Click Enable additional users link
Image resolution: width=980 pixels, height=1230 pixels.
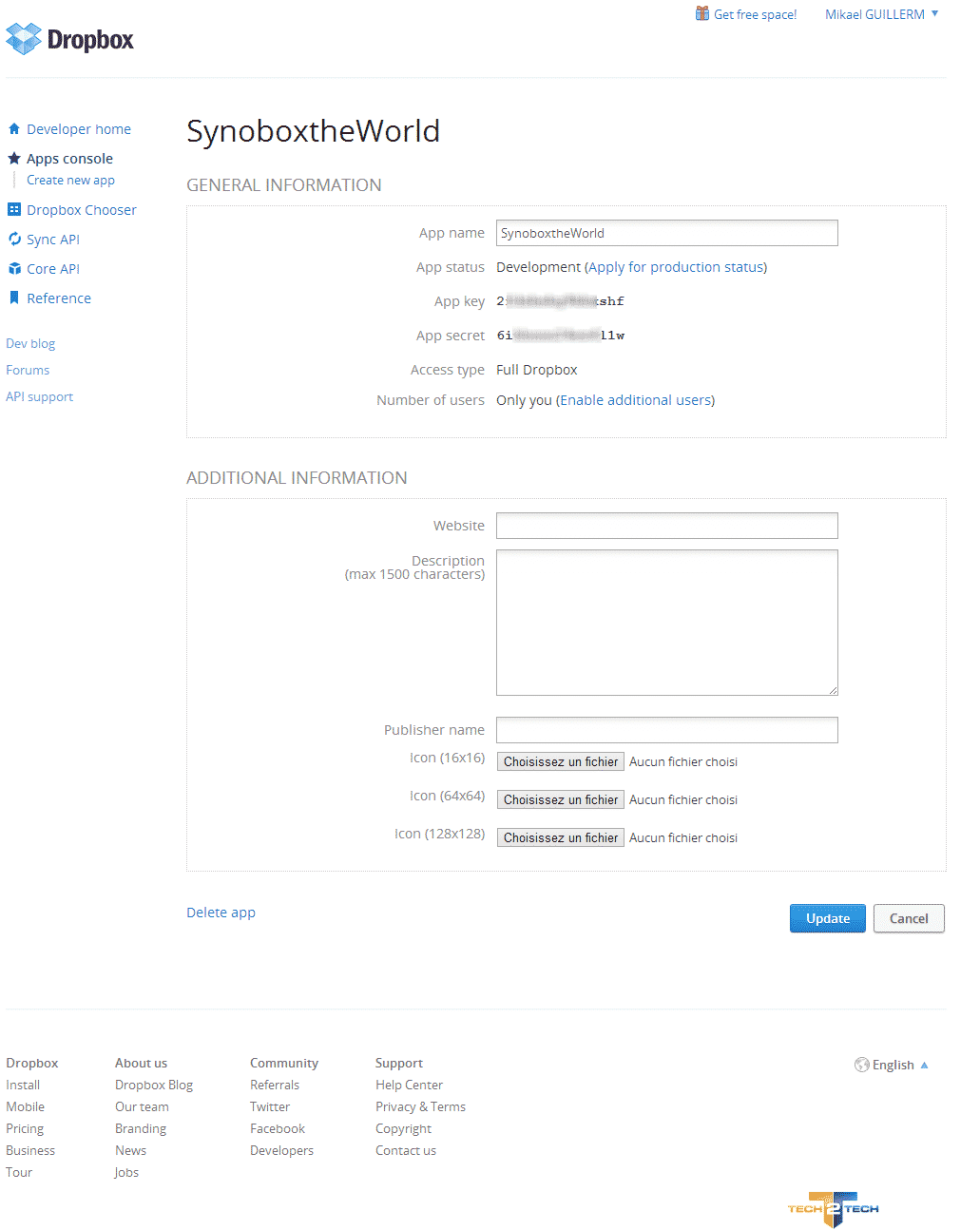pos(635,400)
